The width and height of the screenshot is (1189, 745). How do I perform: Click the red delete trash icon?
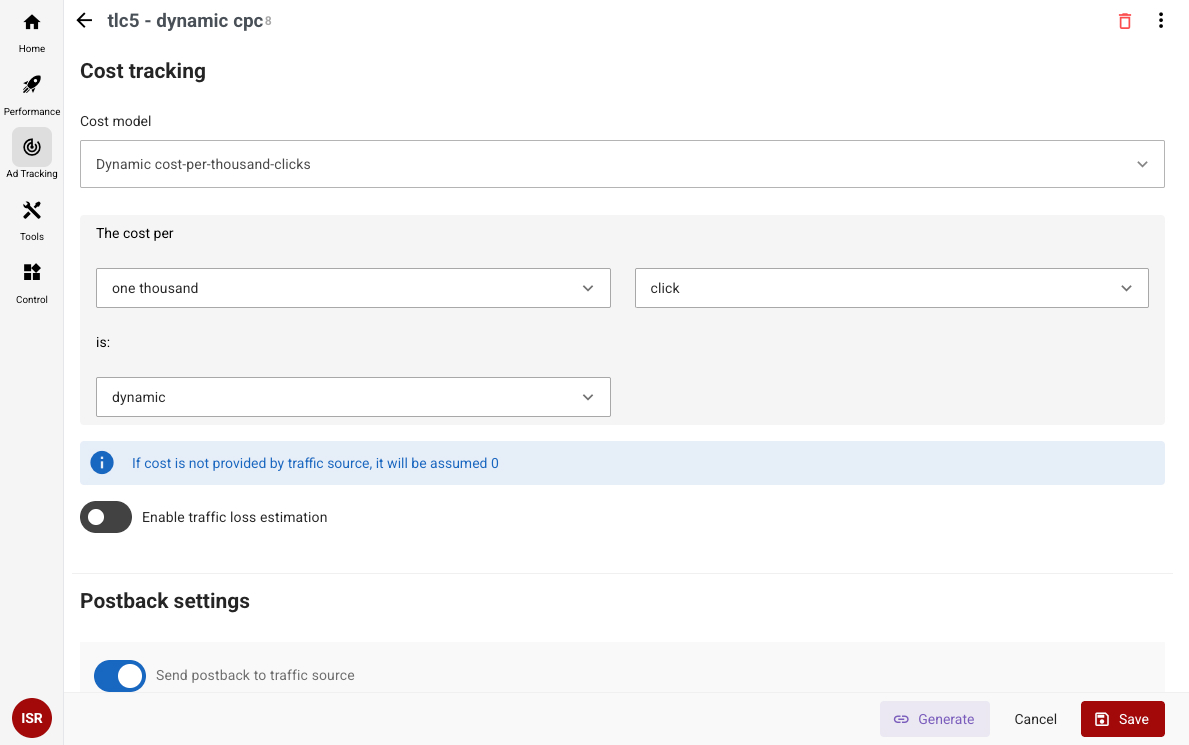pyautogui.click(x=1125, y=21)
